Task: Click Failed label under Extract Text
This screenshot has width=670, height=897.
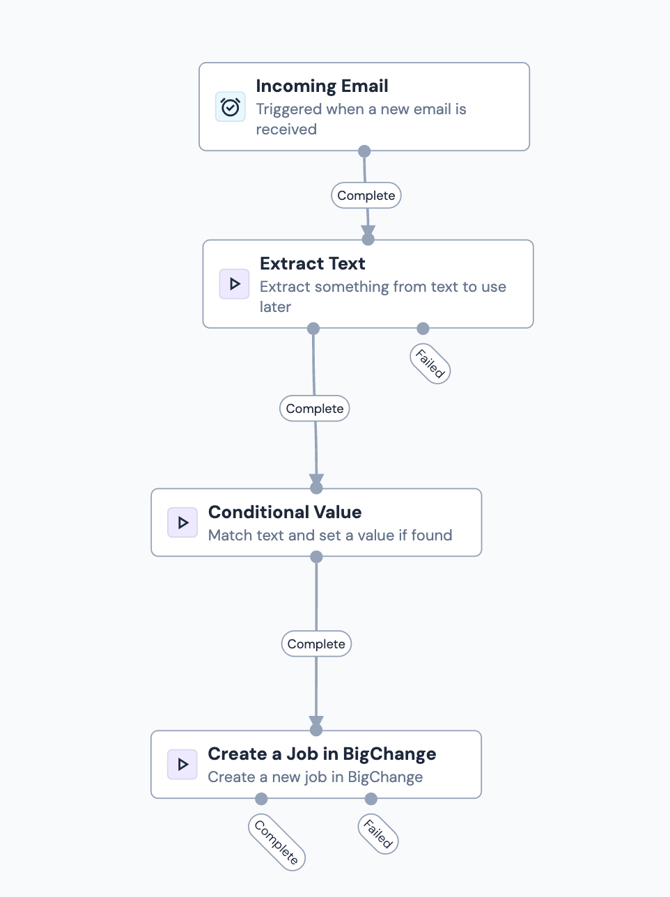Action: point(430,362)
